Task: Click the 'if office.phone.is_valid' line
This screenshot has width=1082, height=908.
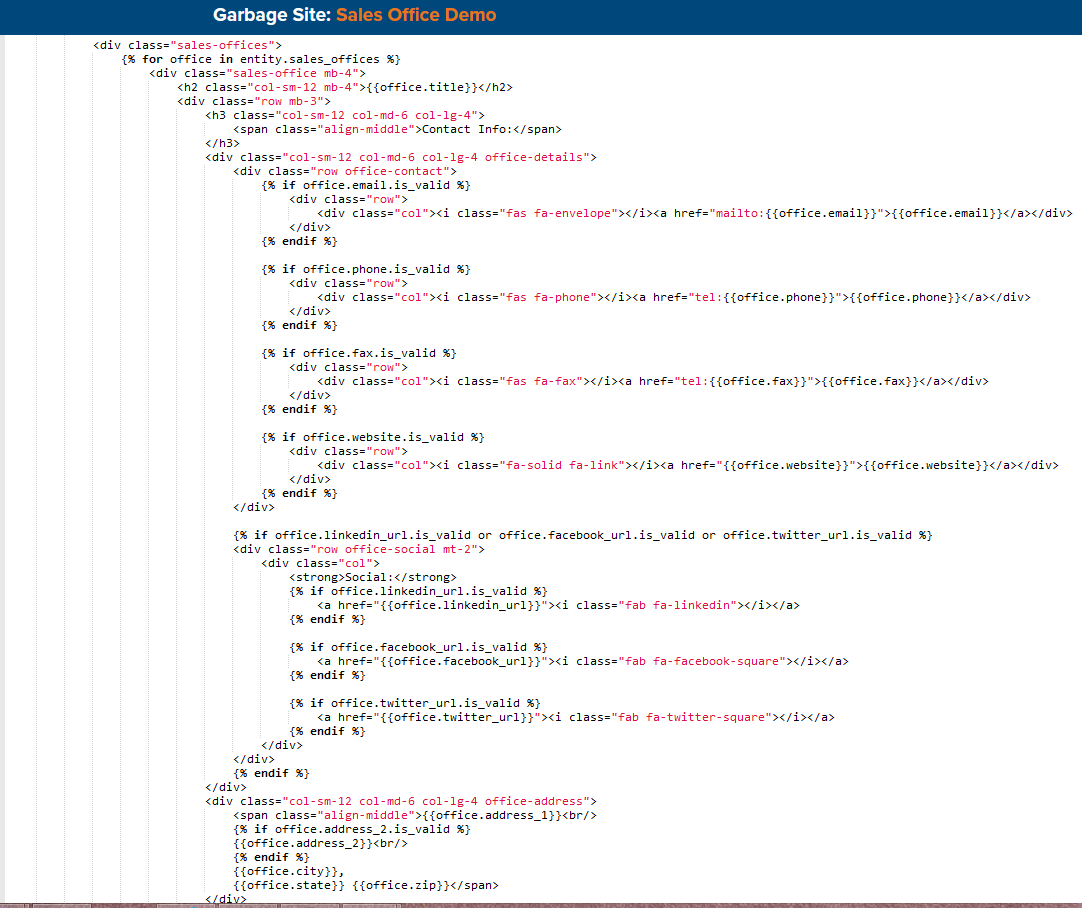Action: pos(366,270)
